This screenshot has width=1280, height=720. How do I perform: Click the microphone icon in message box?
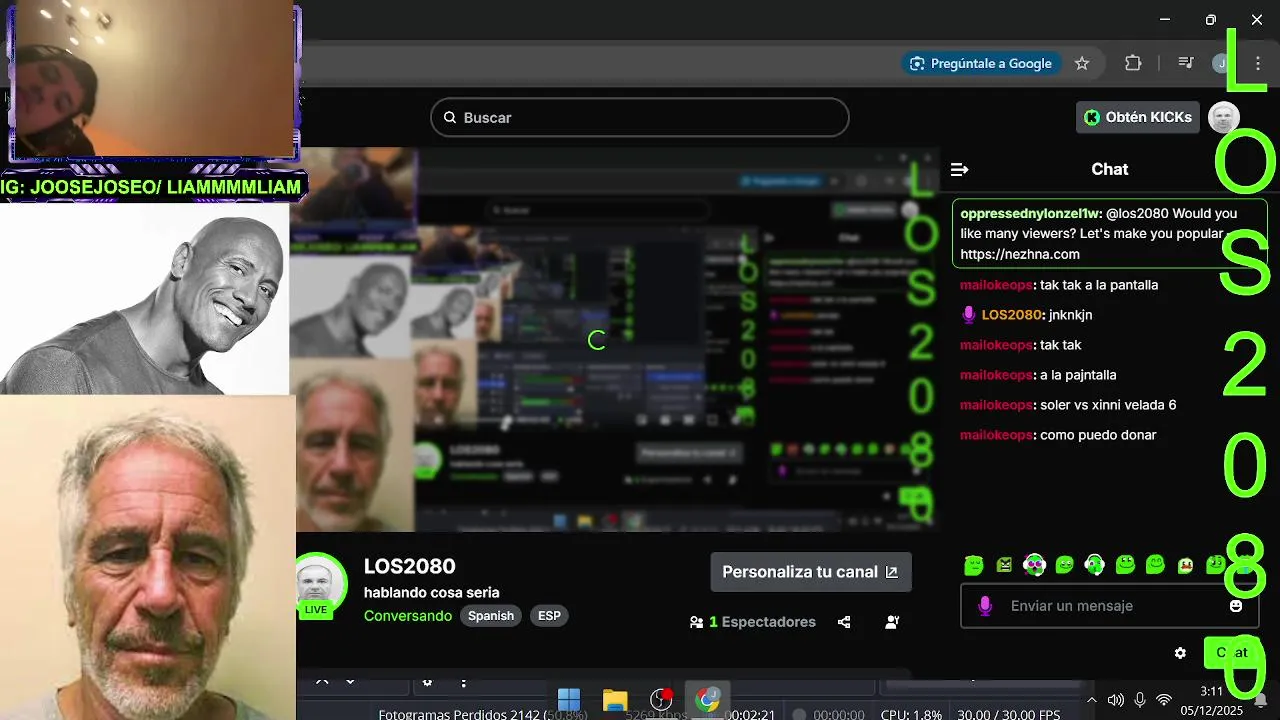point(985,606)
